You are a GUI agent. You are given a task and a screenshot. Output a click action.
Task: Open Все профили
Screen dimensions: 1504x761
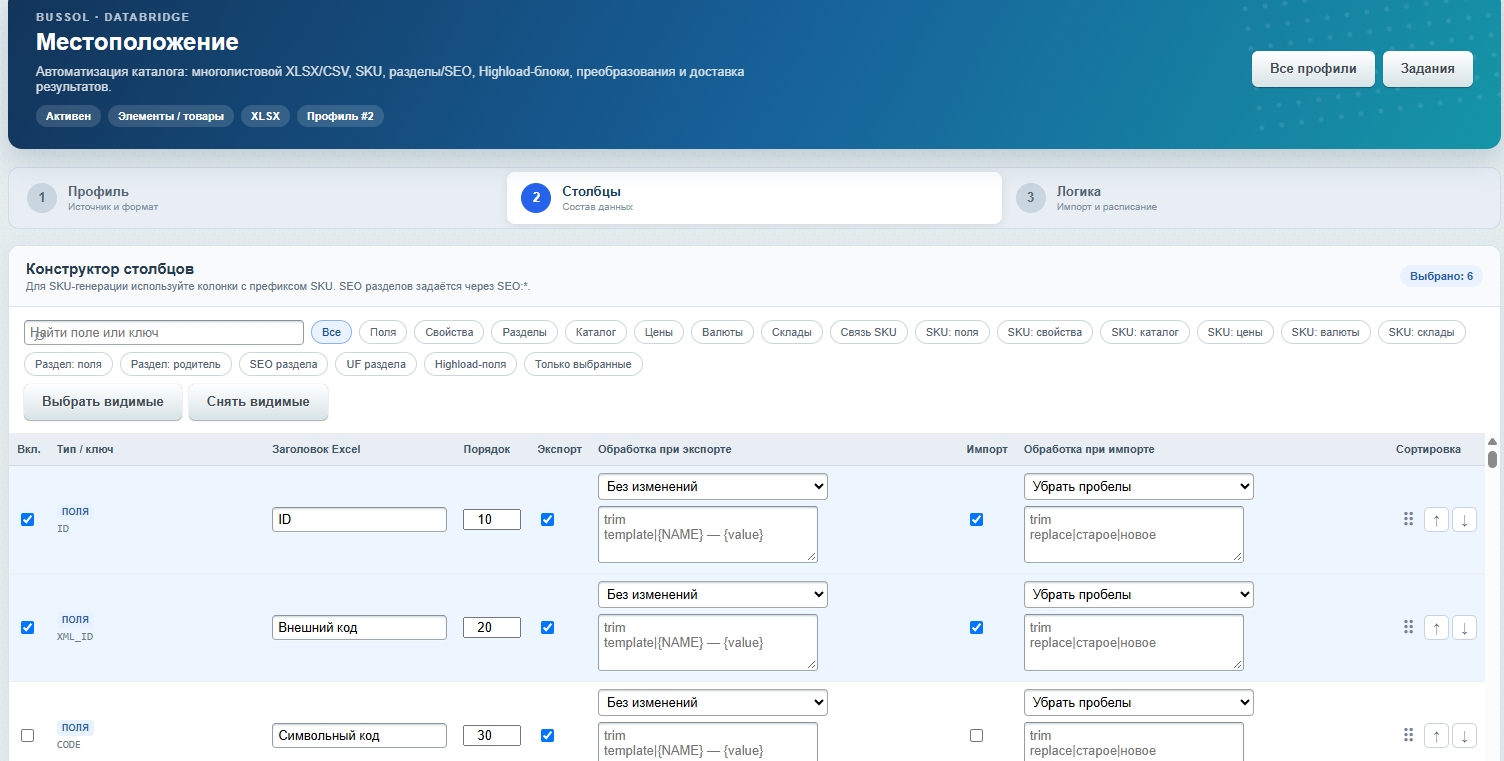(1313, 69)
